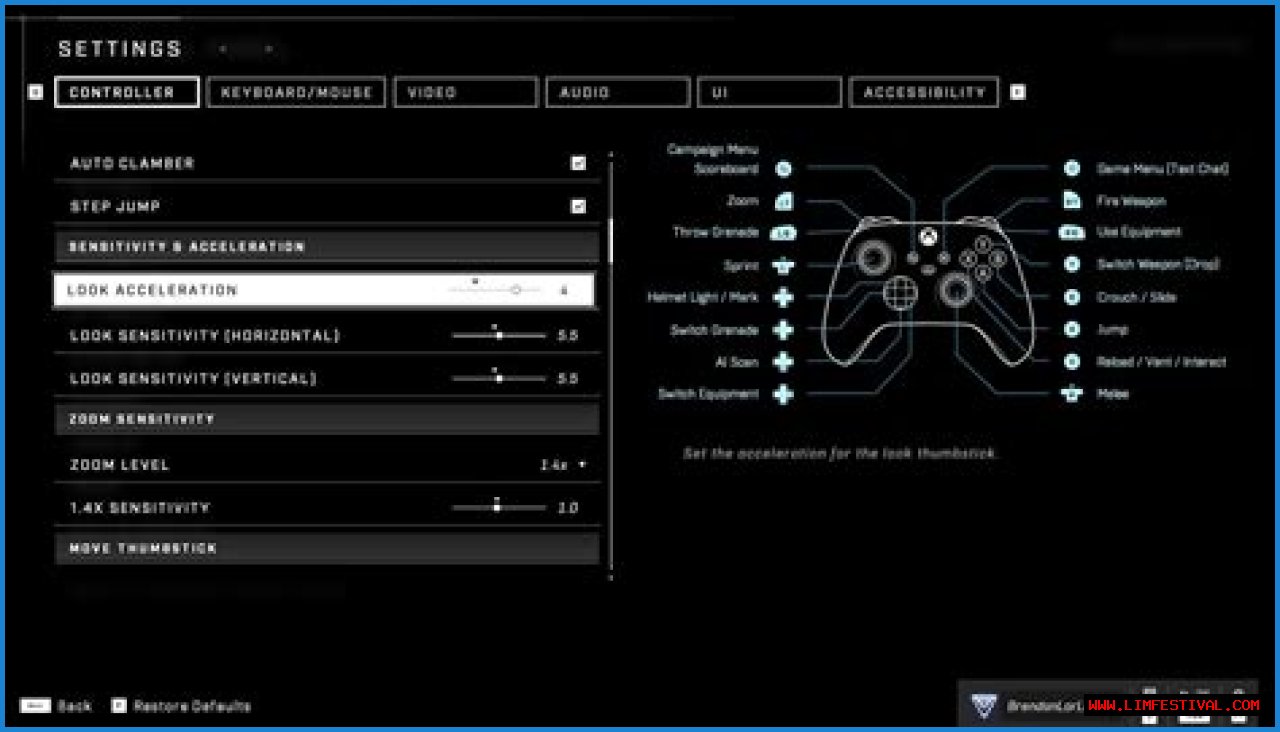Collapse the Sensitivity & Acceleration section
The image size is (1280, 732).
coord(326,247)
